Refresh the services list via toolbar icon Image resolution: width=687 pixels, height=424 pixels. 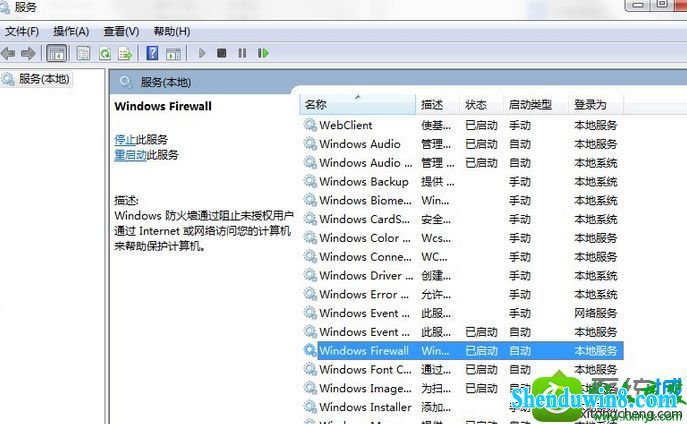(105, 53)
